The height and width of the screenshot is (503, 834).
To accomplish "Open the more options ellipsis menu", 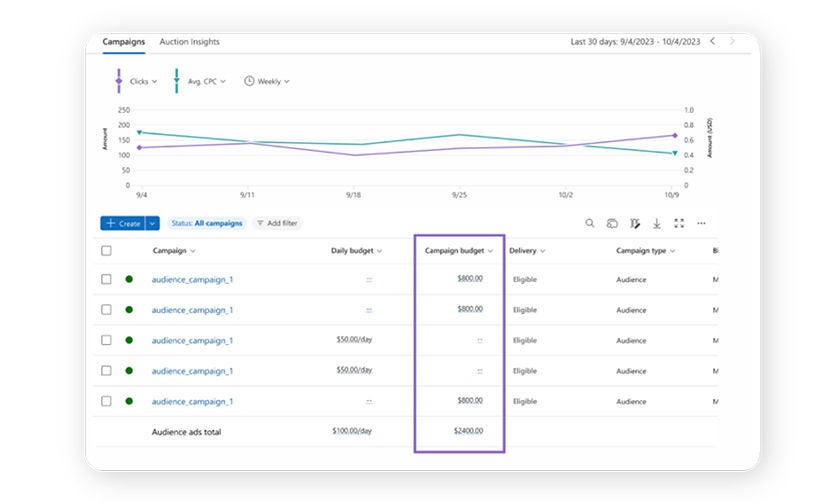I will [x=701, y=224].
